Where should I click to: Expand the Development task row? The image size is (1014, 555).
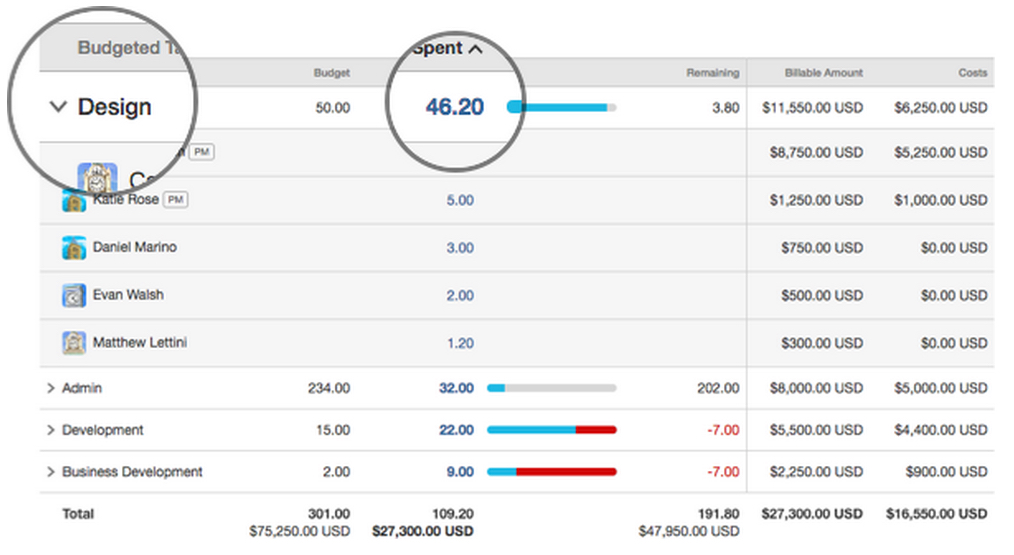[x=50, y=430]
